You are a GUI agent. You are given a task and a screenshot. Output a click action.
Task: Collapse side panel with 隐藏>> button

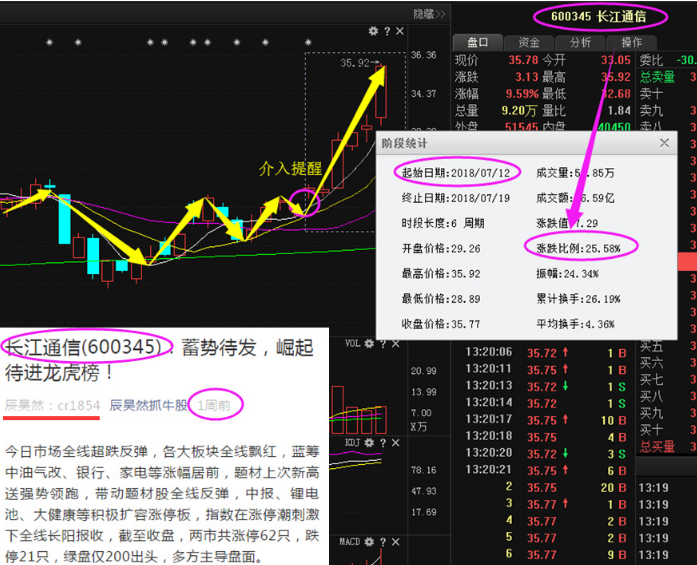[x=429, y=14]
